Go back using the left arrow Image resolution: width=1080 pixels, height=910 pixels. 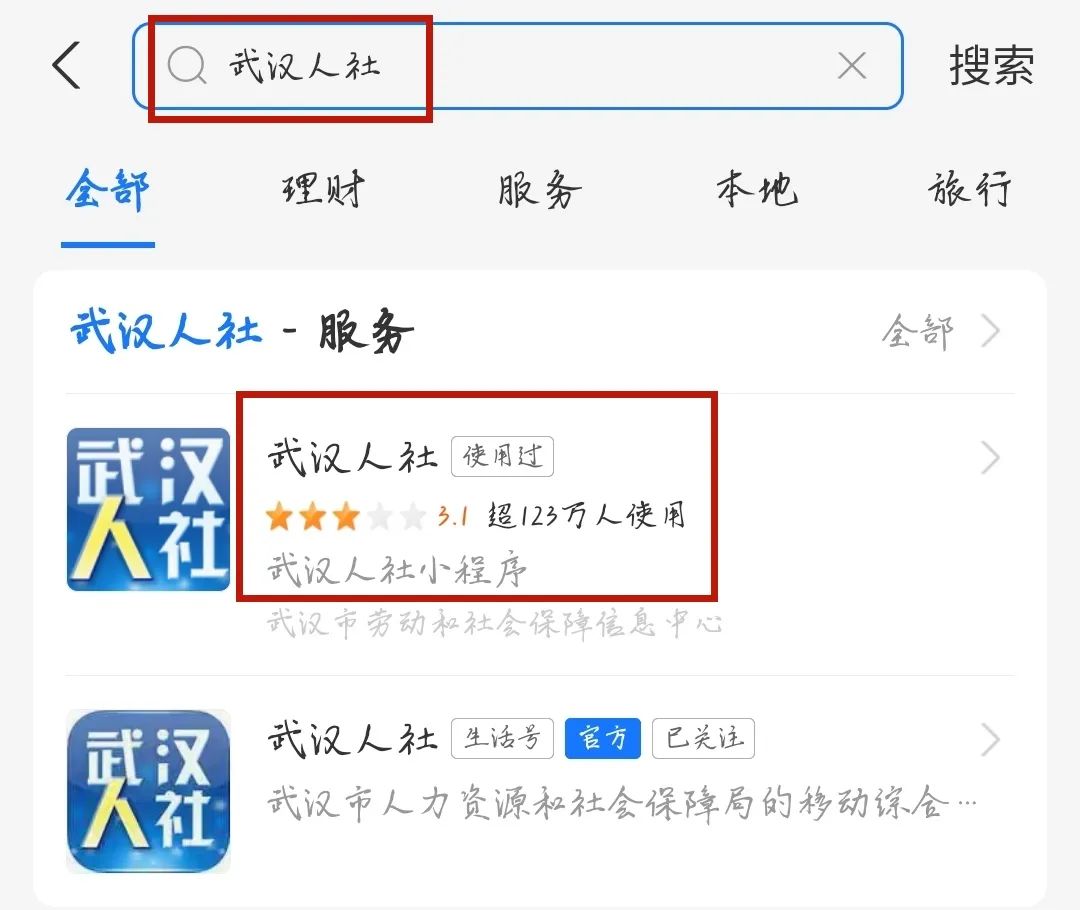66,65
